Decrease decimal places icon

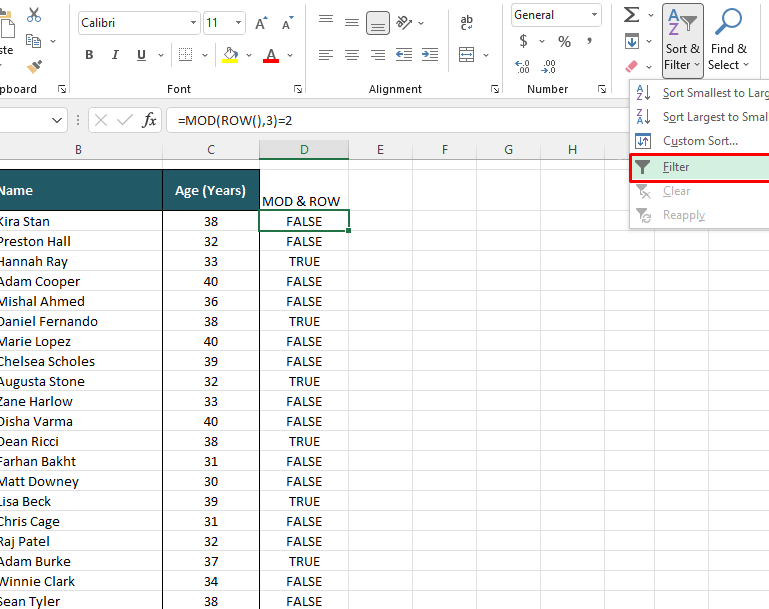coord(548,67)
